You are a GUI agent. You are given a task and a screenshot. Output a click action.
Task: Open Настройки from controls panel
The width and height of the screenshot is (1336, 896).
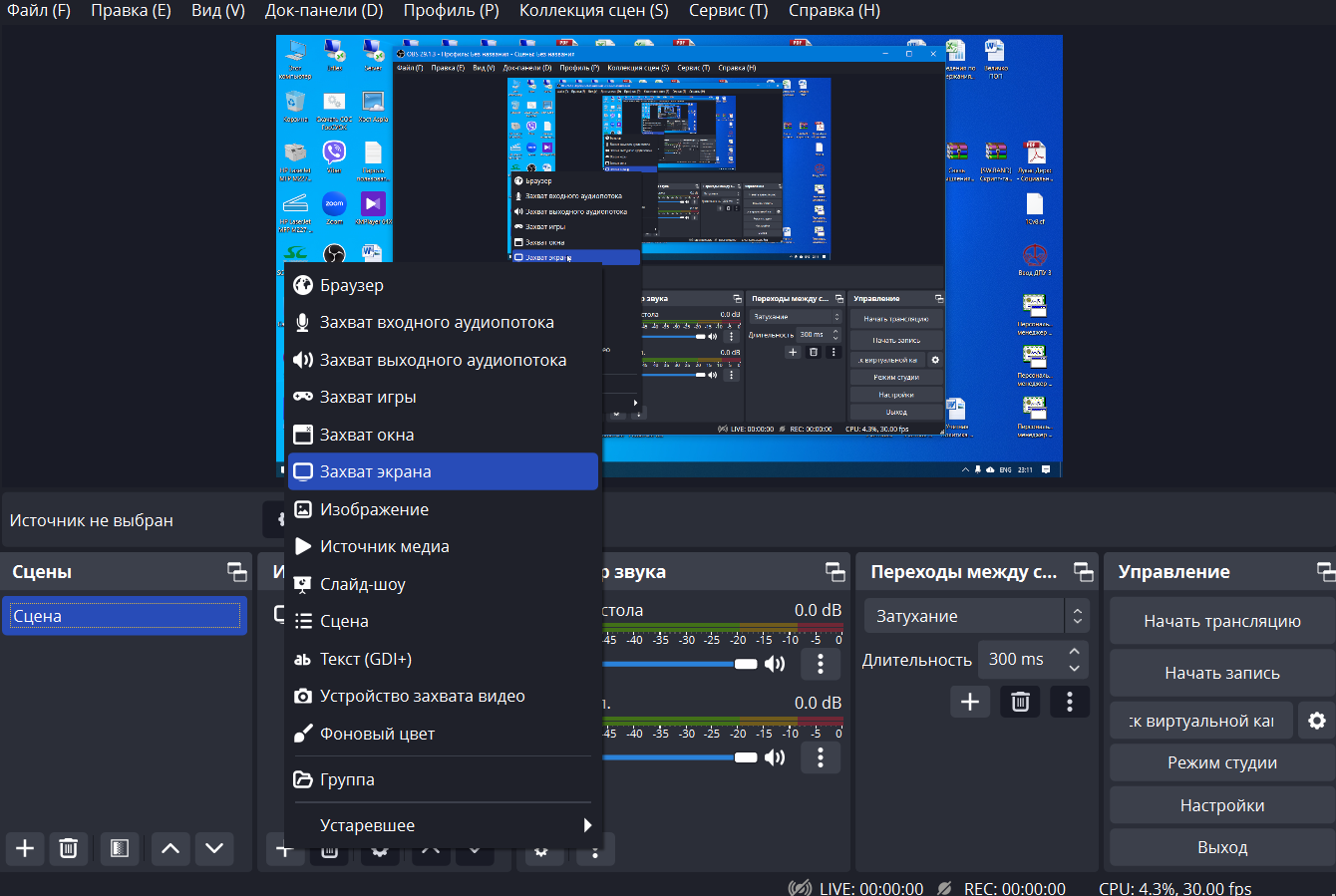(1222, 805)
